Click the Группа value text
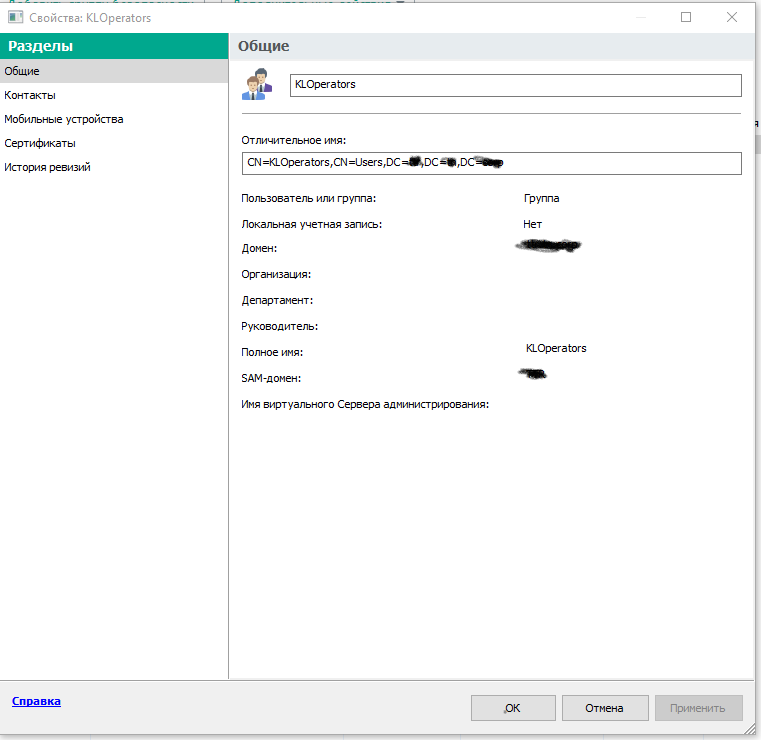 coord(542,198)
